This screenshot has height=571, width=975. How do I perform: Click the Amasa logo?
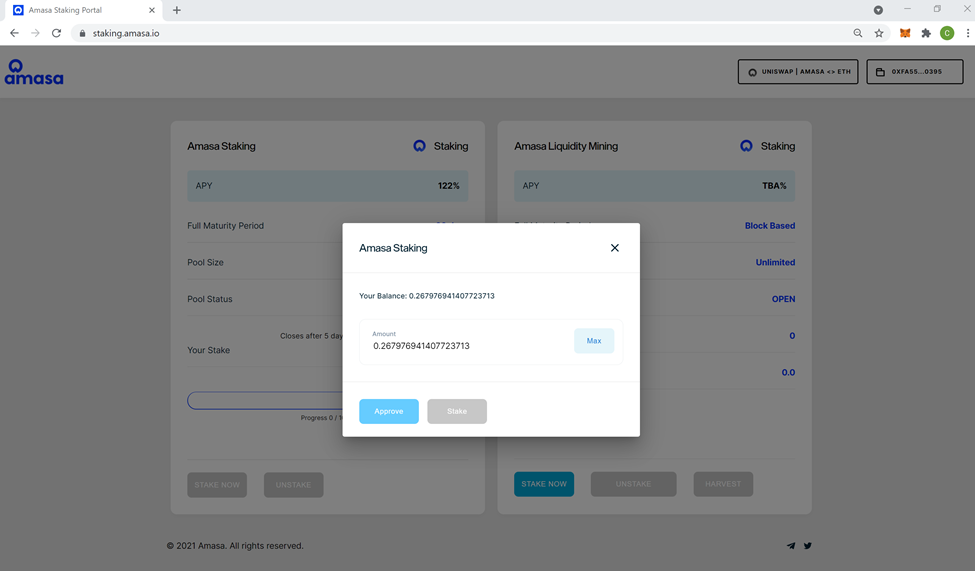(x=34, y=72)
